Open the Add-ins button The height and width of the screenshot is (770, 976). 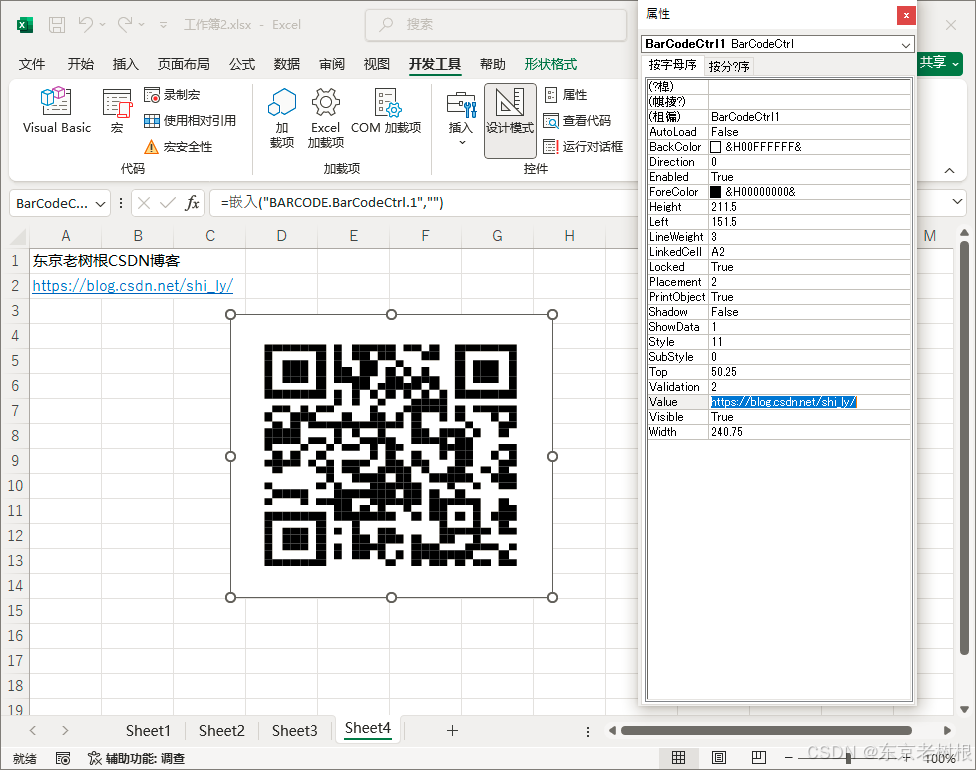281,118
